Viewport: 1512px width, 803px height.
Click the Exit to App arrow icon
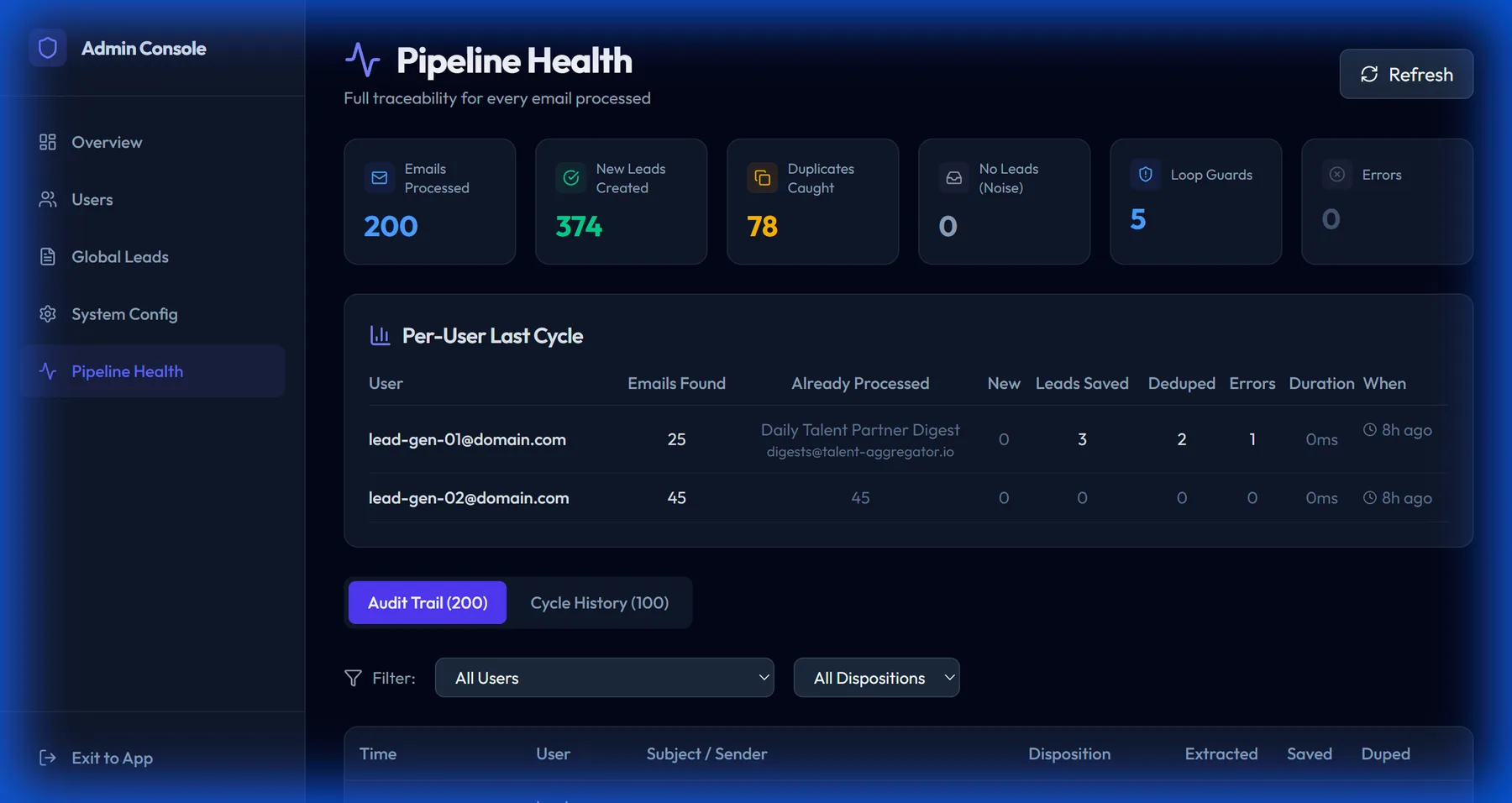48,758
